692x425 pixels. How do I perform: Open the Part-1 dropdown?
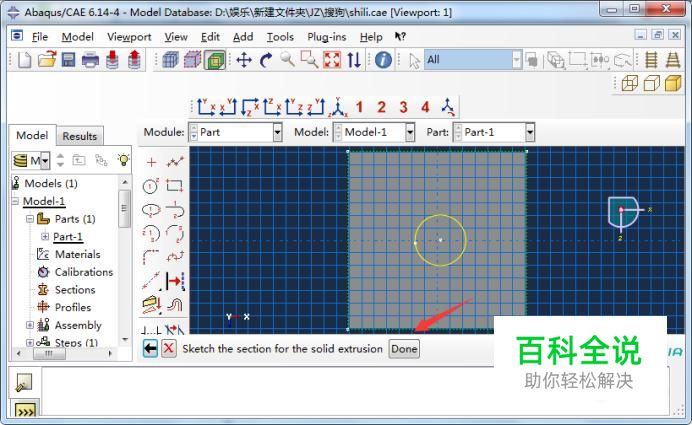(x=530, y=132)
